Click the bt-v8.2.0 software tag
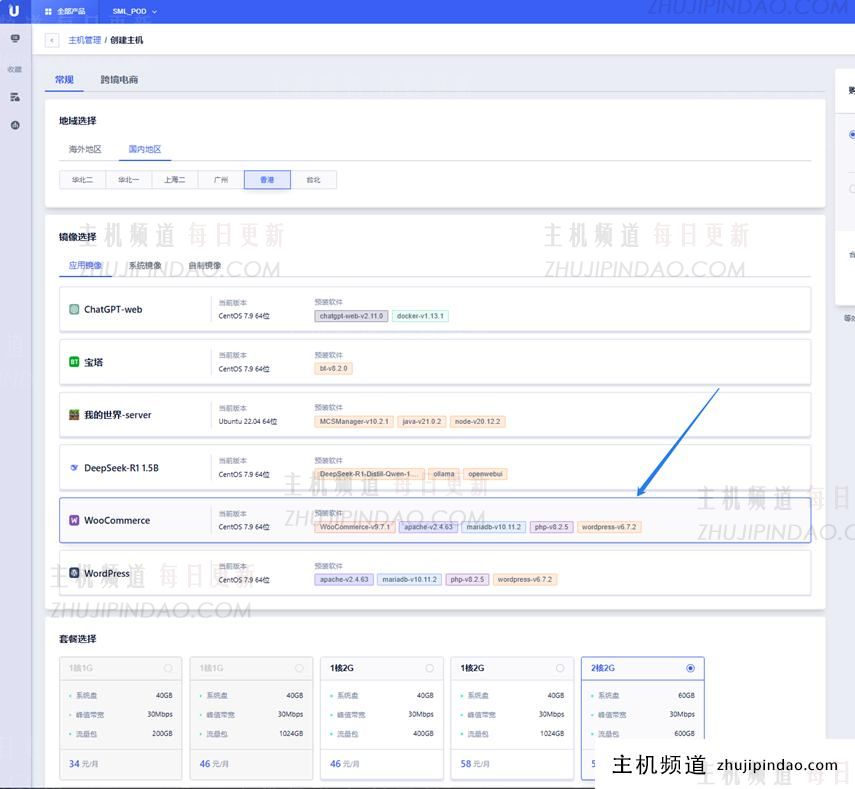The image size is (855, 789). pos(334,369)
